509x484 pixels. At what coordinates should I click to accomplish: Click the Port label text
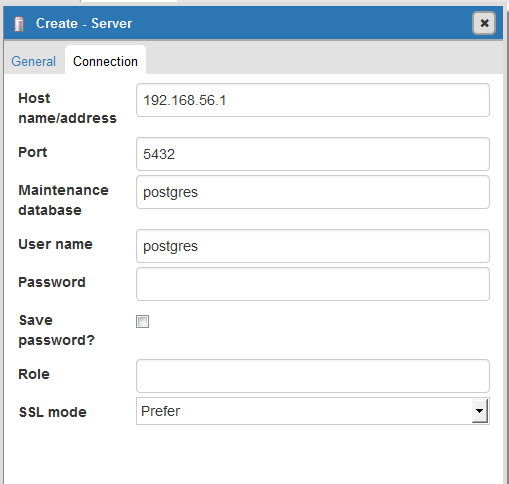(33, 152)
